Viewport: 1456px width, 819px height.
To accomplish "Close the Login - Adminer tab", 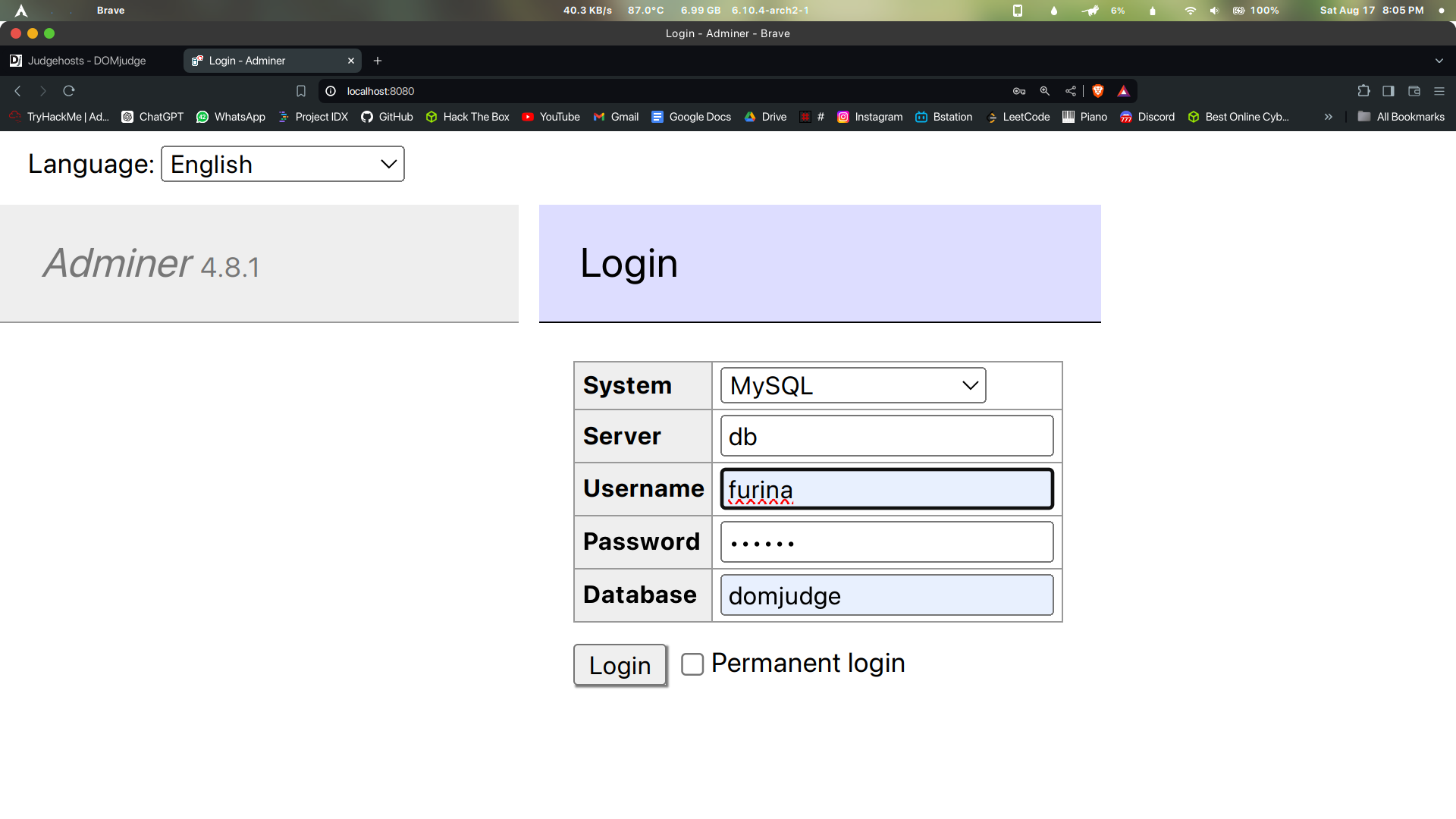I will click(x=351, y=61).
